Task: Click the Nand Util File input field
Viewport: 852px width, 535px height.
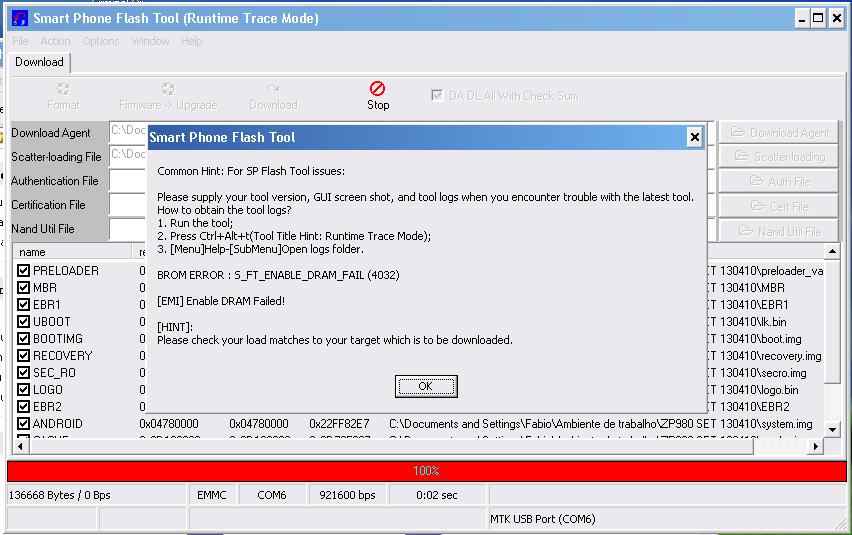Action: (128, 228)
